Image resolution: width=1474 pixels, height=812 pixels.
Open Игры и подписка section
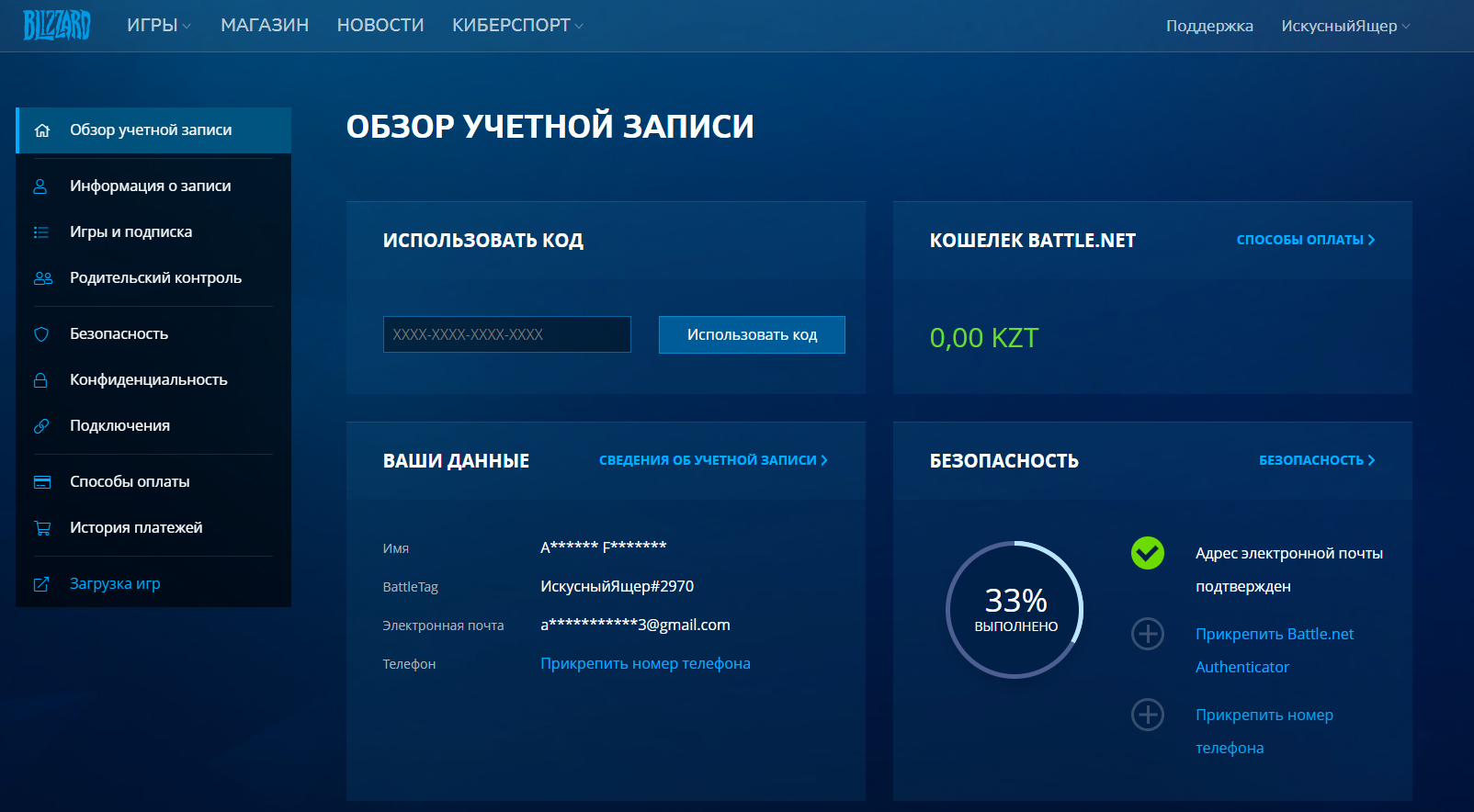(153, 232)
